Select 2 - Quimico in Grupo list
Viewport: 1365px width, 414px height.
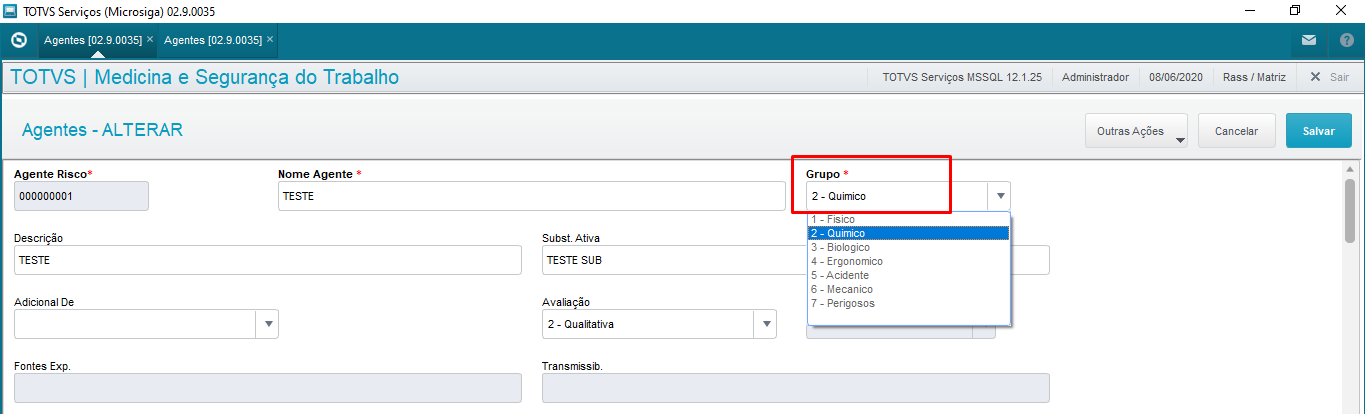pyautogui.click(x=908, y=233)
